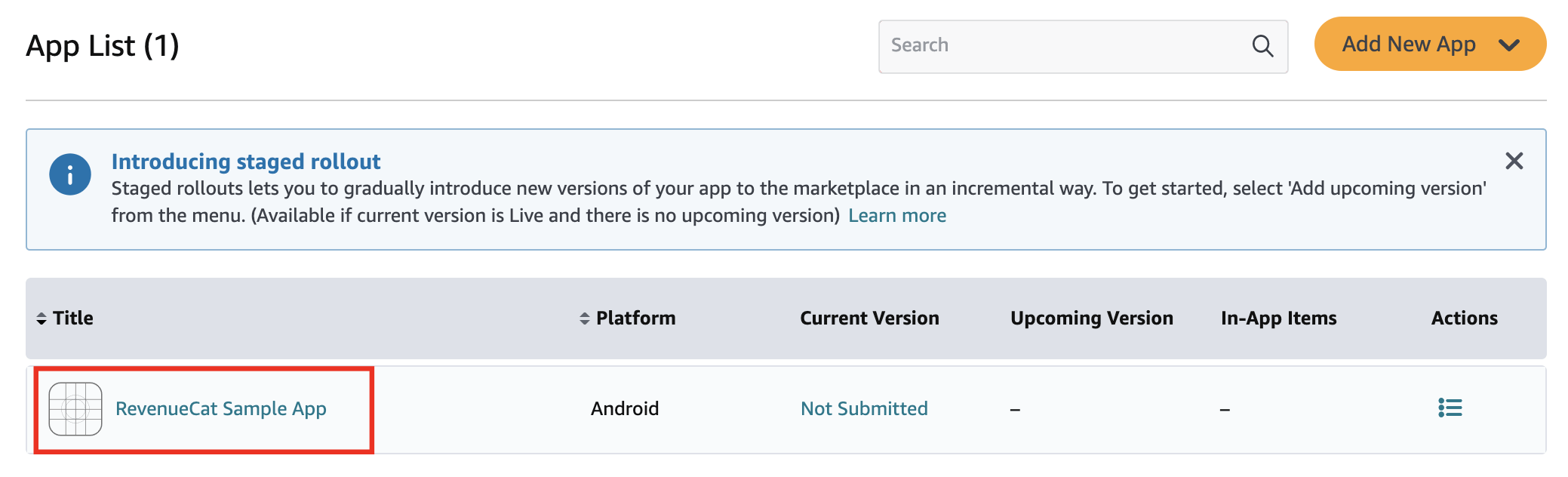Sort by the Title column header

pos(73,319)
